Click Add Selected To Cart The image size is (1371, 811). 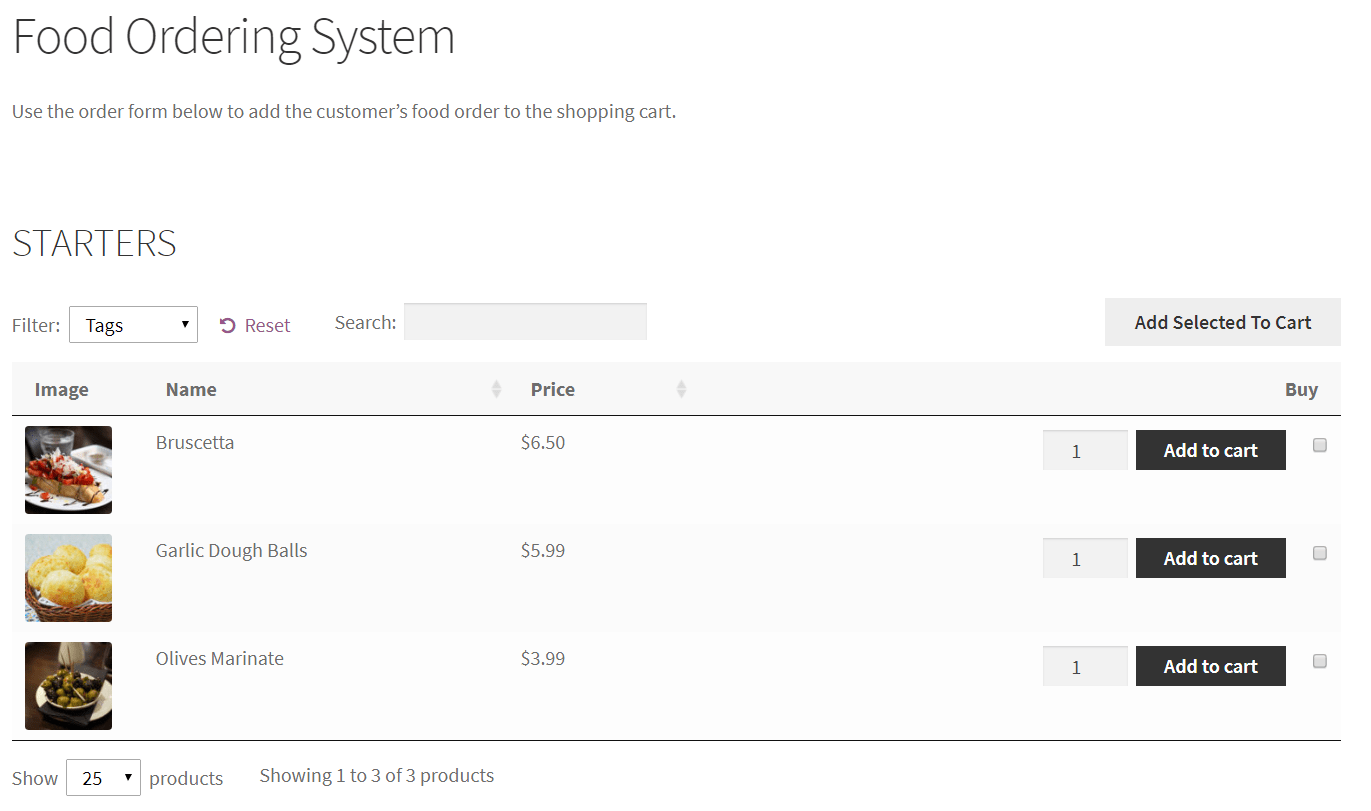1222,322
